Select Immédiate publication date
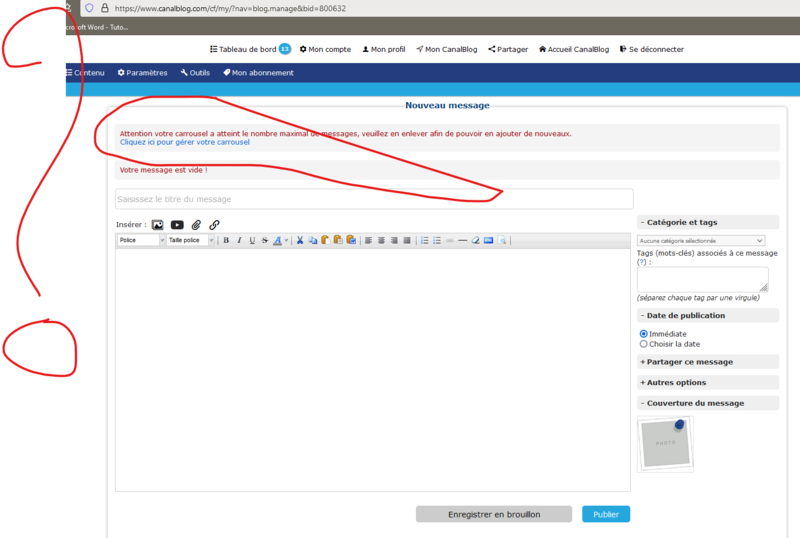Screen dimensions: 800x538 (643, 334)
